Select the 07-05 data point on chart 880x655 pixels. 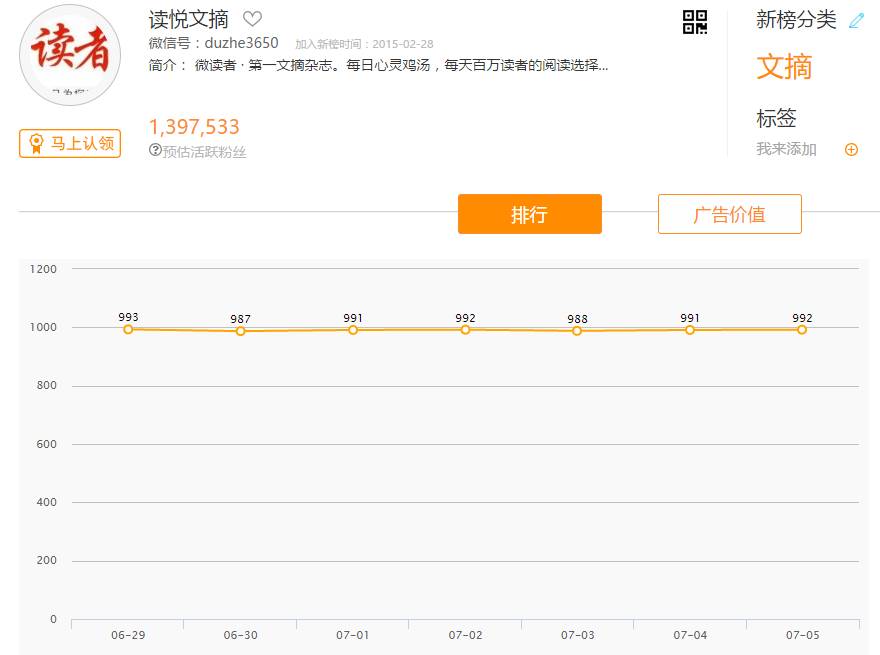(802, 329)
